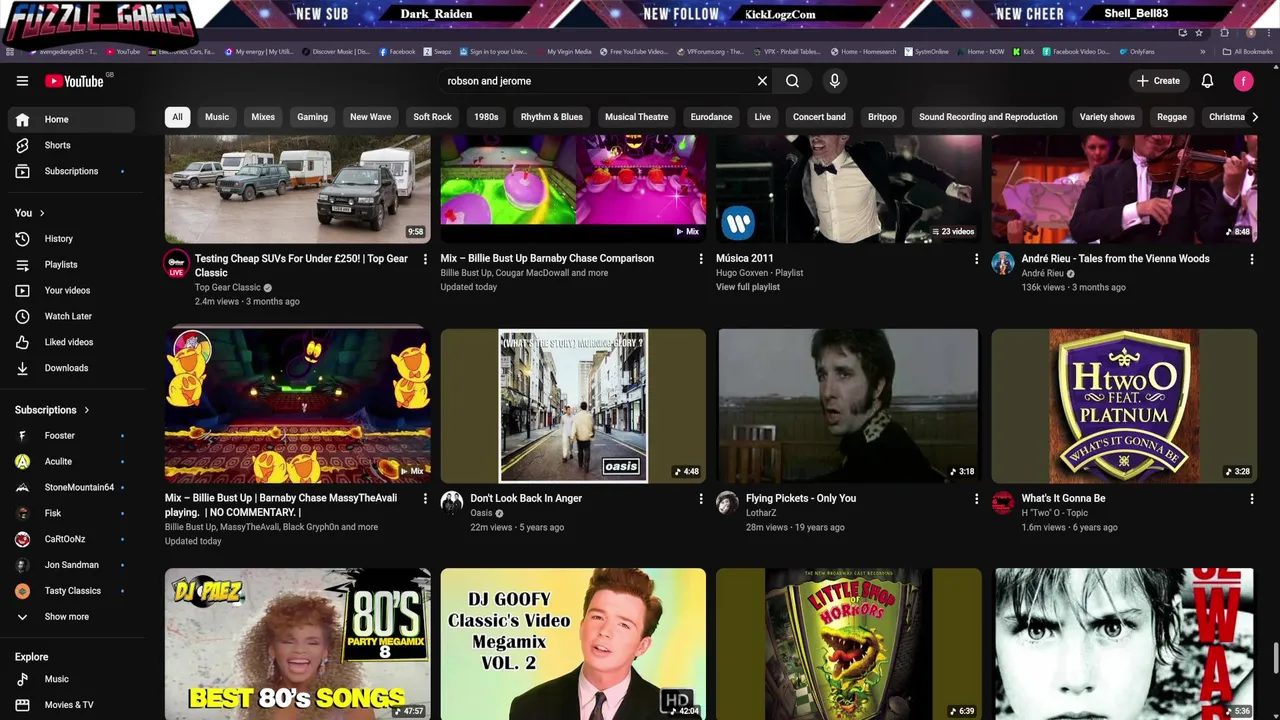Viewport: 1280px width, 720px height.
Task: Expand the You section chevron
Action: (41, 213)
